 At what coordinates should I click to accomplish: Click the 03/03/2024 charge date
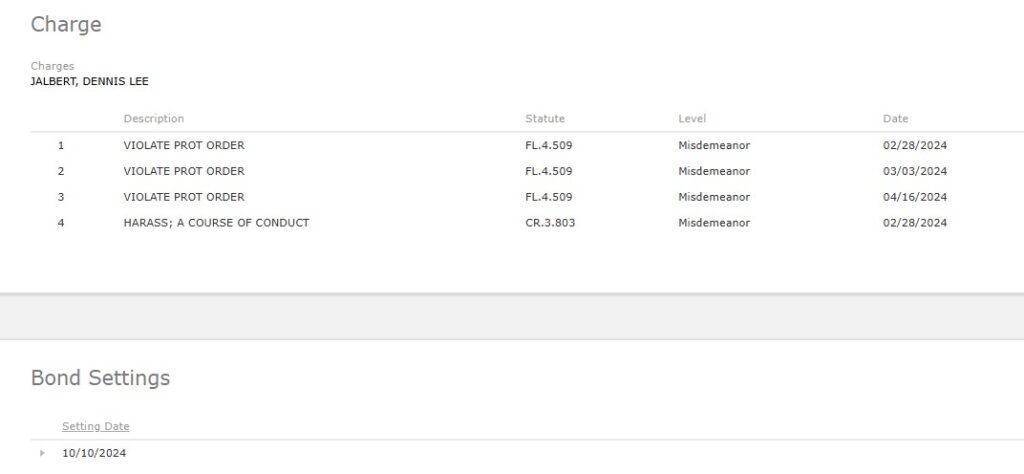point(914,171)
